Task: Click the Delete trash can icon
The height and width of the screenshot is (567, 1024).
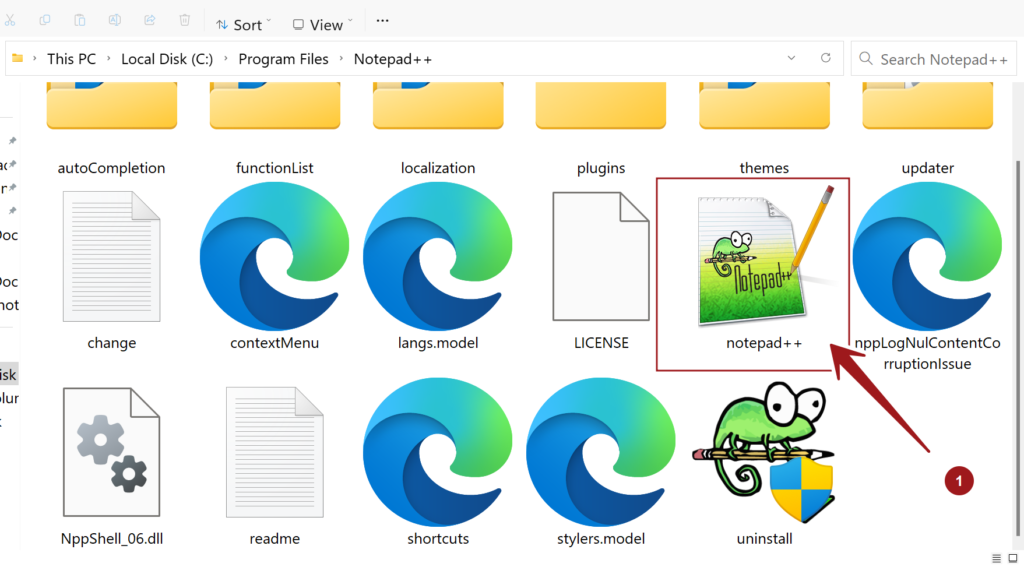Action: coord(184,21)
